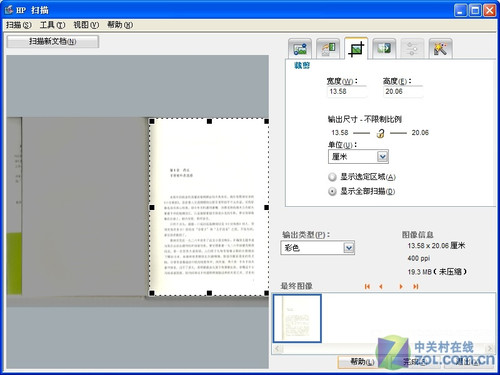The image size is (500, 375).
Task: Open the 视图(V) menu
Action: [86, 25]
